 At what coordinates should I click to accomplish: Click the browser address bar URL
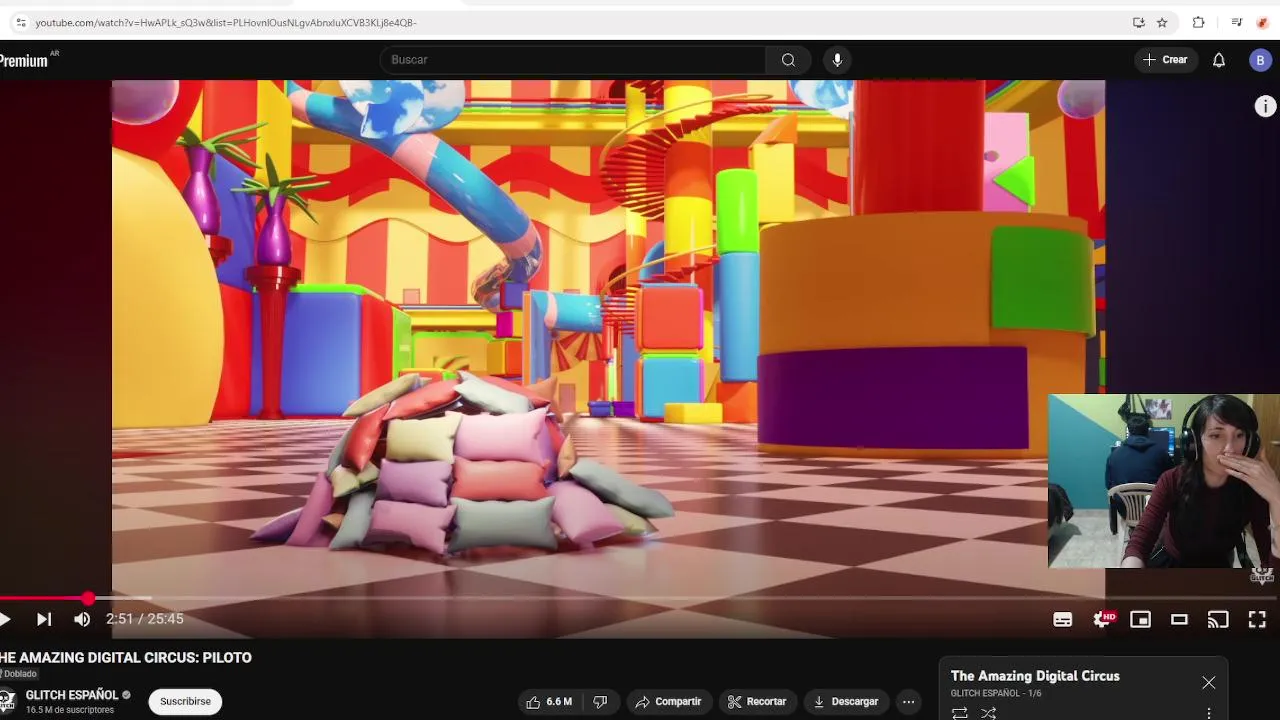225,22
